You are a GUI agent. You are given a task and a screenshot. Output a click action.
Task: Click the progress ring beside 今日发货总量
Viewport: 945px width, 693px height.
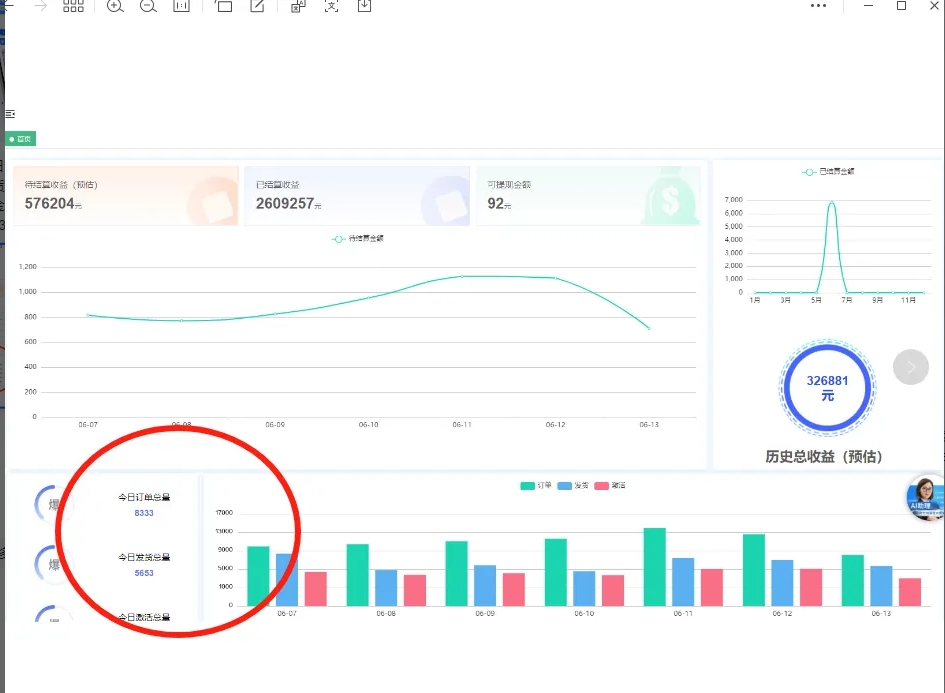(x=53, y=565)
